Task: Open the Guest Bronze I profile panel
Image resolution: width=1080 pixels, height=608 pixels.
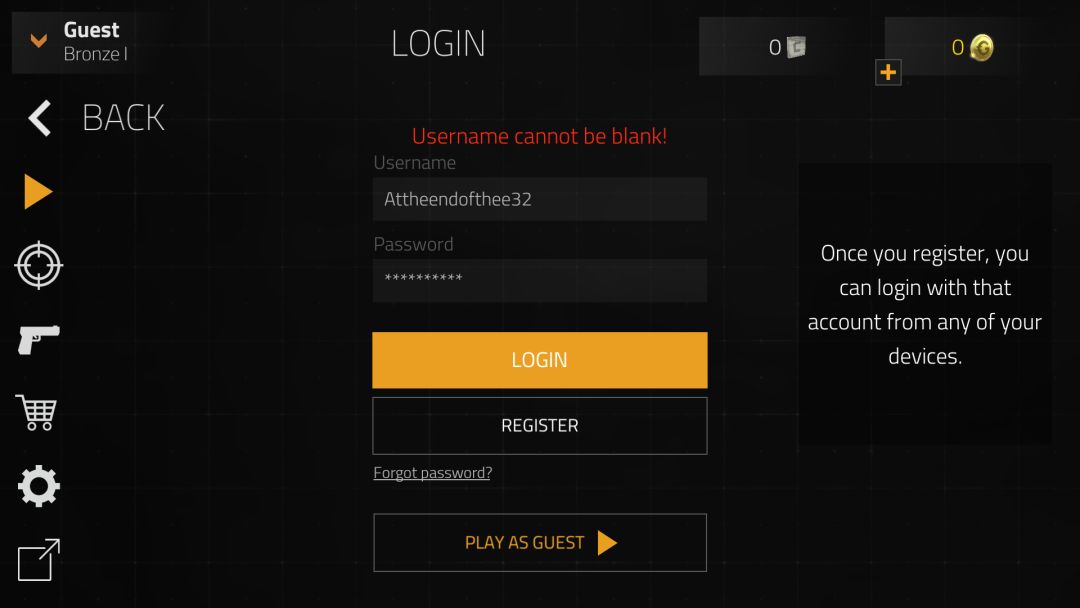Action: click(x=81, y=42)
